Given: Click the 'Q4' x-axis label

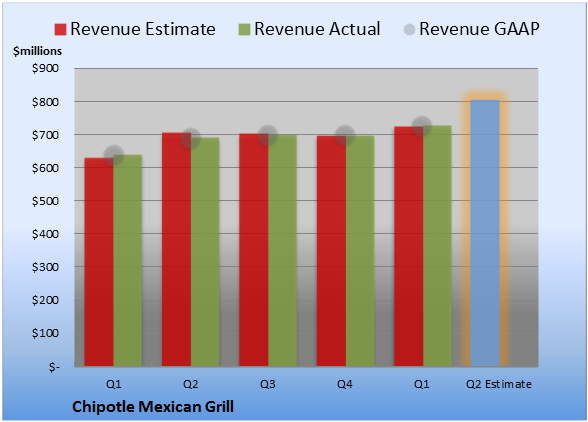Looking at the screenshot, I should tap(345, 384).
